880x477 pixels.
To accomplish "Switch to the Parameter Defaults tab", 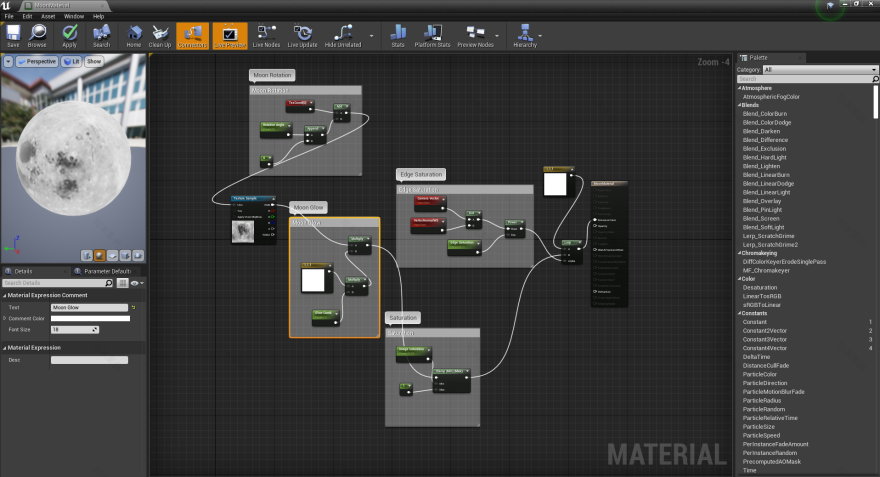I will [x=107, y=271].
